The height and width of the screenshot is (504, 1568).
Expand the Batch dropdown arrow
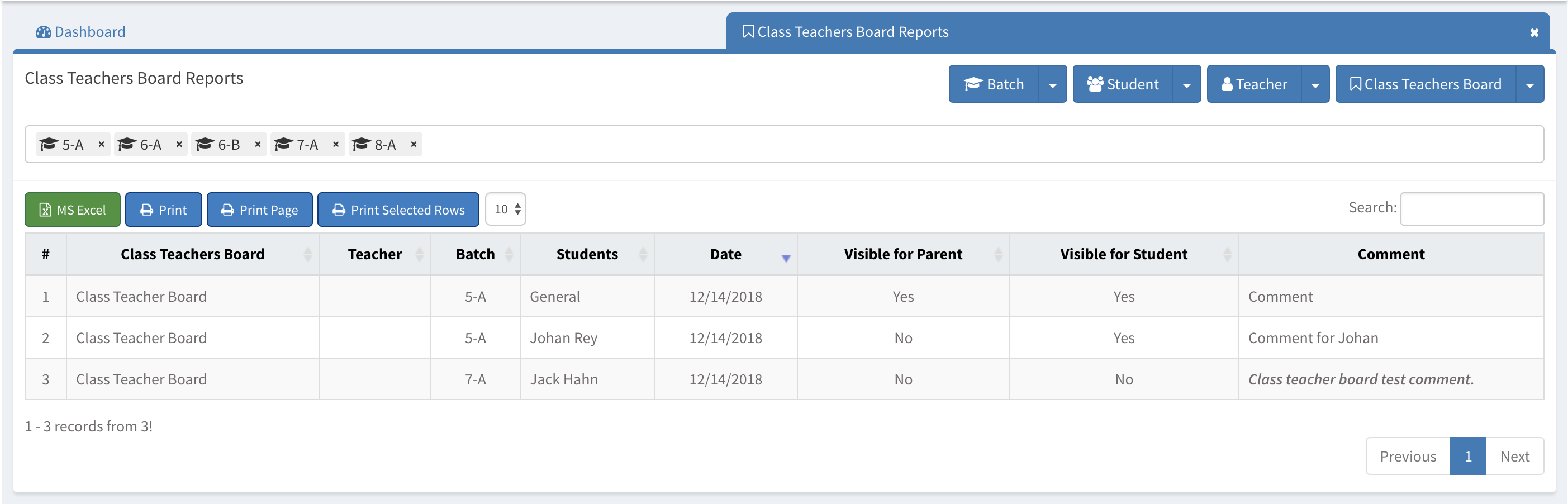click(x=1052, y=84)
